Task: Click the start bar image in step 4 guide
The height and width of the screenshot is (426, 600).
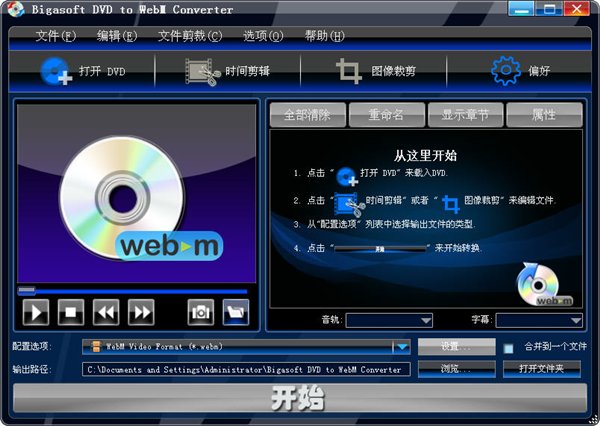Action: (x=380, y=249)
